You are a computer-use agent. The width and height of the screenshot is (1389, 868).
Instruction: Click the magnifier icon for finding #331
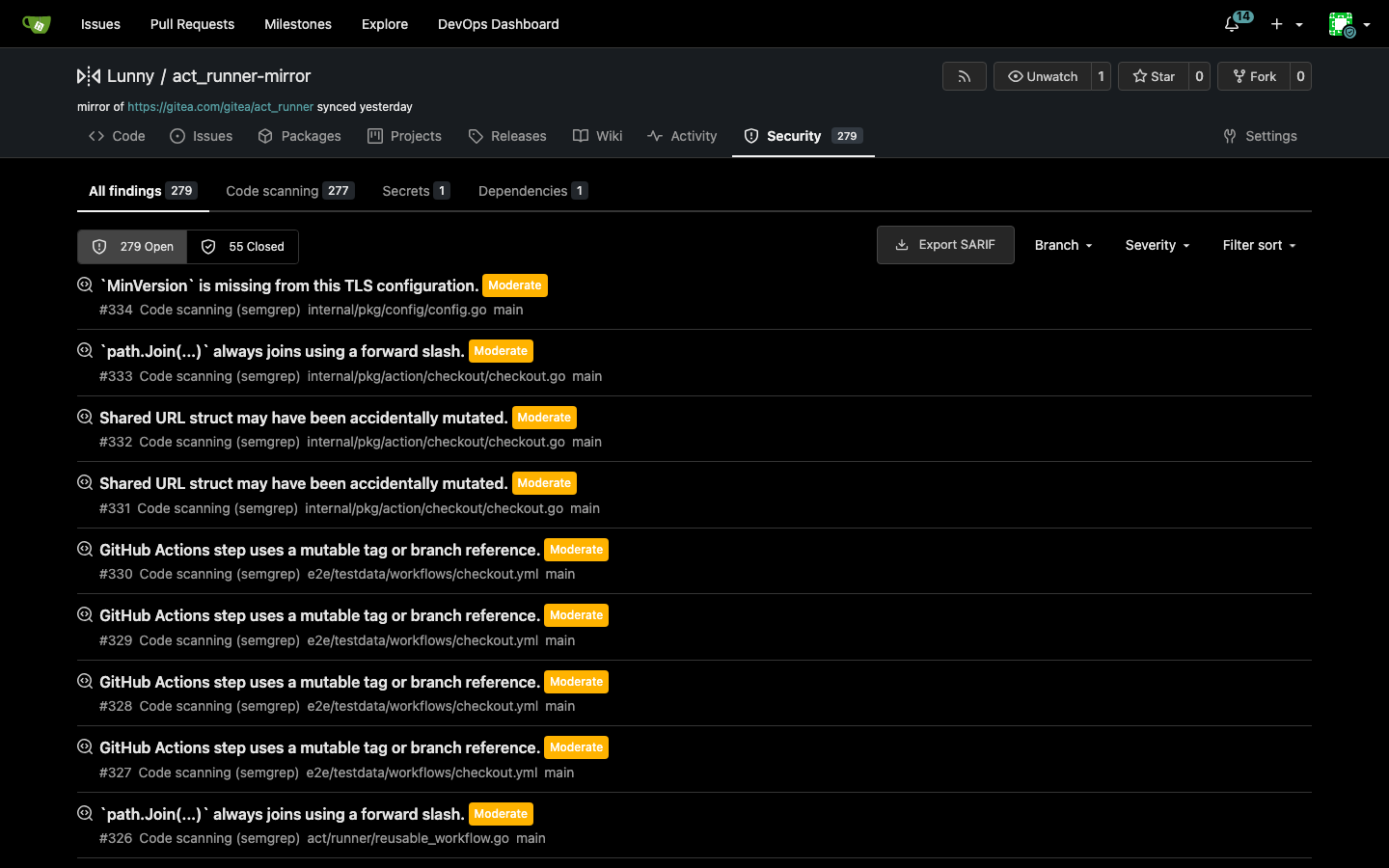click(x=85, y=482)
